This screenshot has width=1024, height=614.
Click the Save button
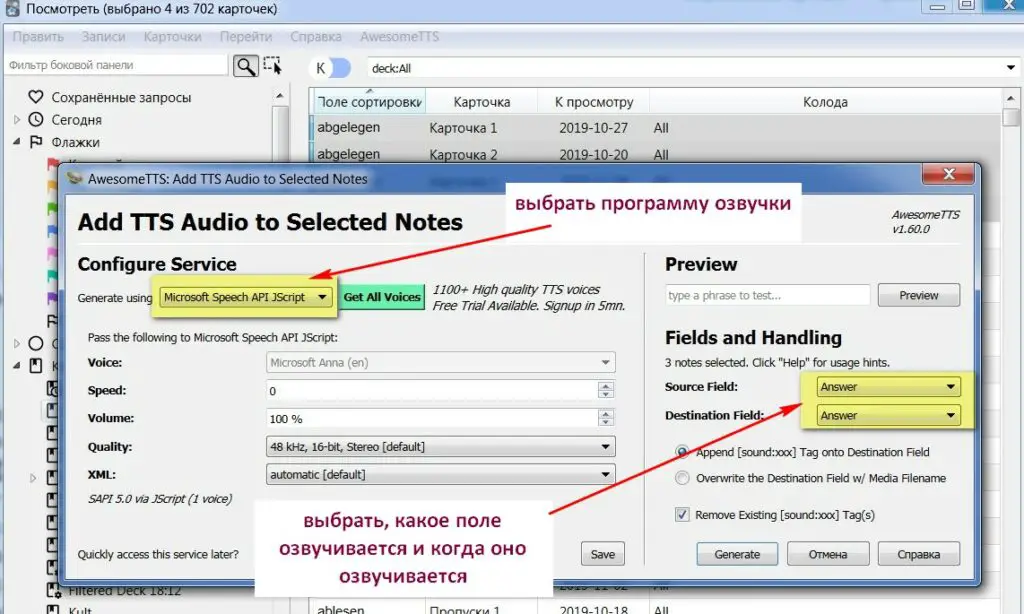pyautogui.click(x=603, y=554)
